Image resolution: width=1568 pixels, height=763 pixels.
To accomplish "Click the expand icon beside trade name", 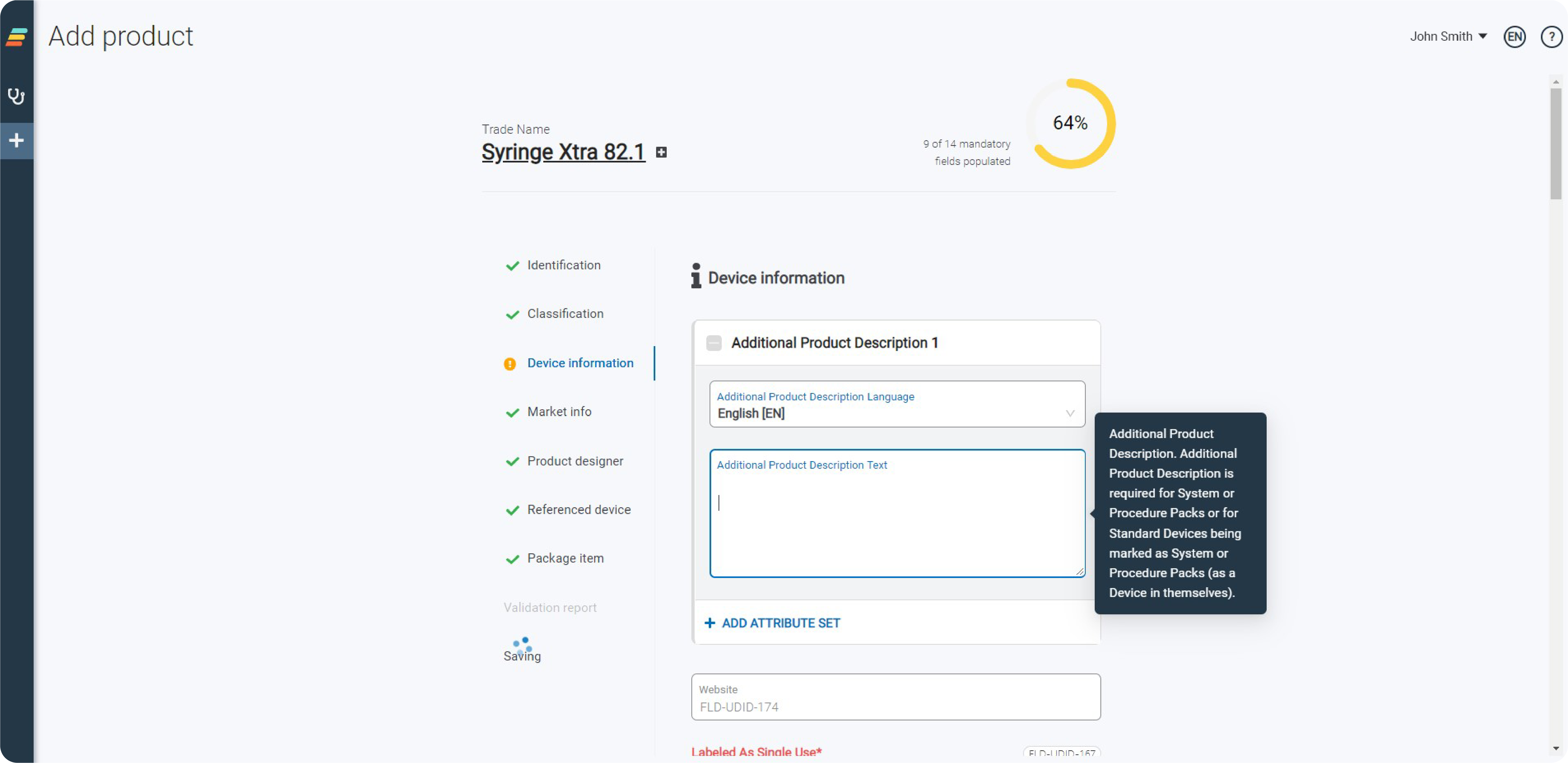I will point(661,152).
